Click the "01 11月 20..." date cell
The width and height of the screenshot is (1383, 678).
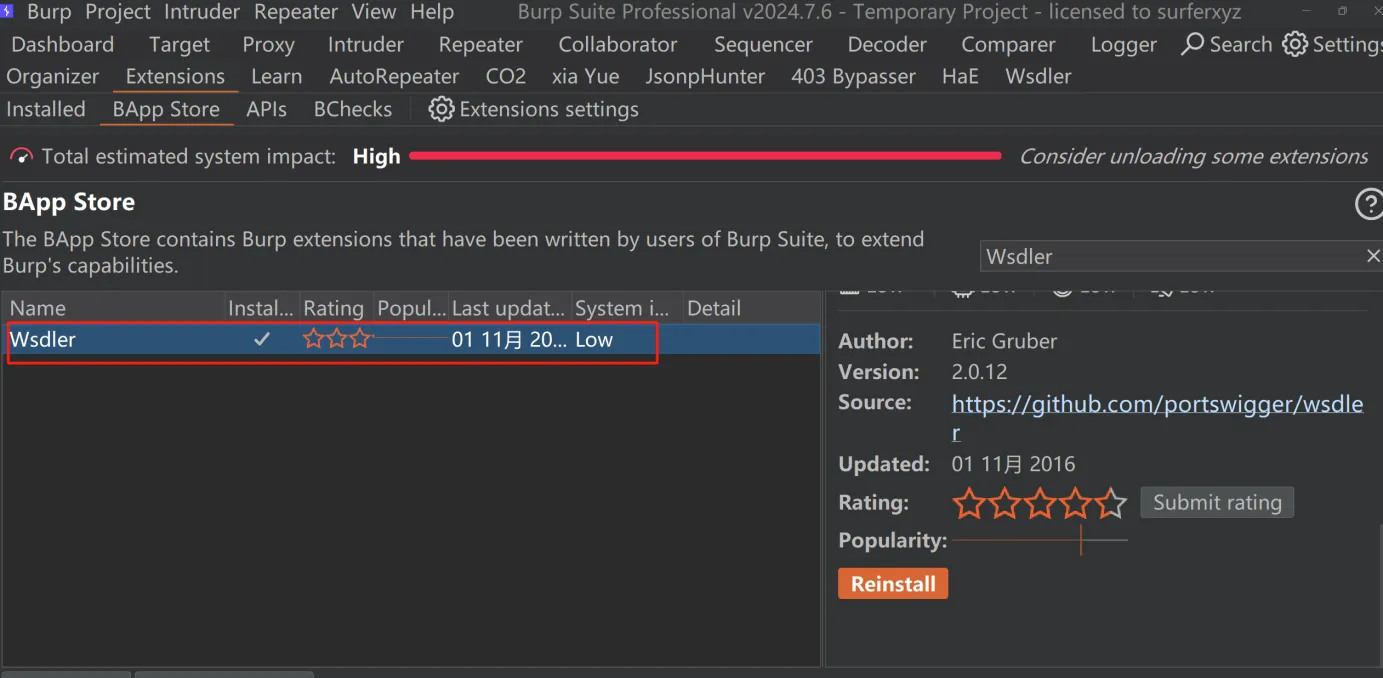[x=509, y=340]
